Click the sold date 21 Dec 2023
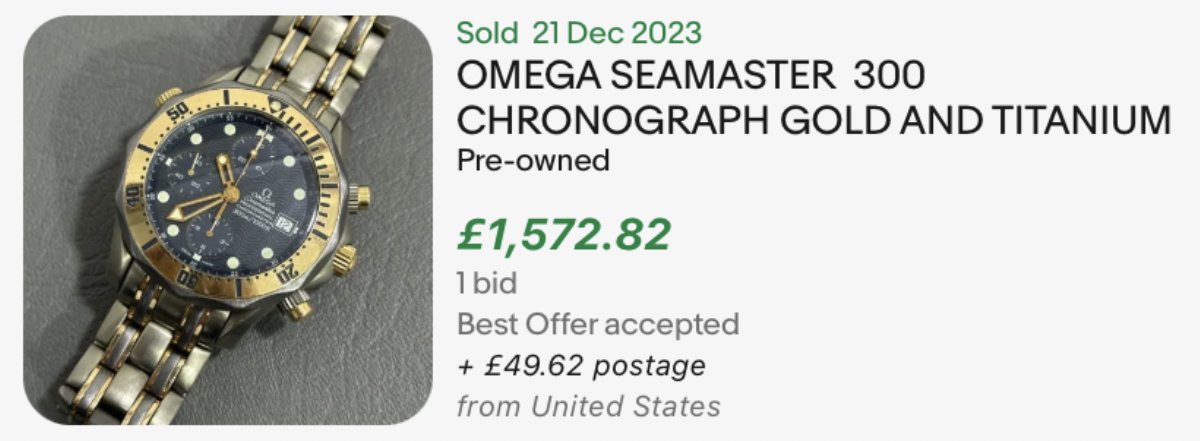The width and height of the screenshot is (1200, 441). (x=617, y=32)
